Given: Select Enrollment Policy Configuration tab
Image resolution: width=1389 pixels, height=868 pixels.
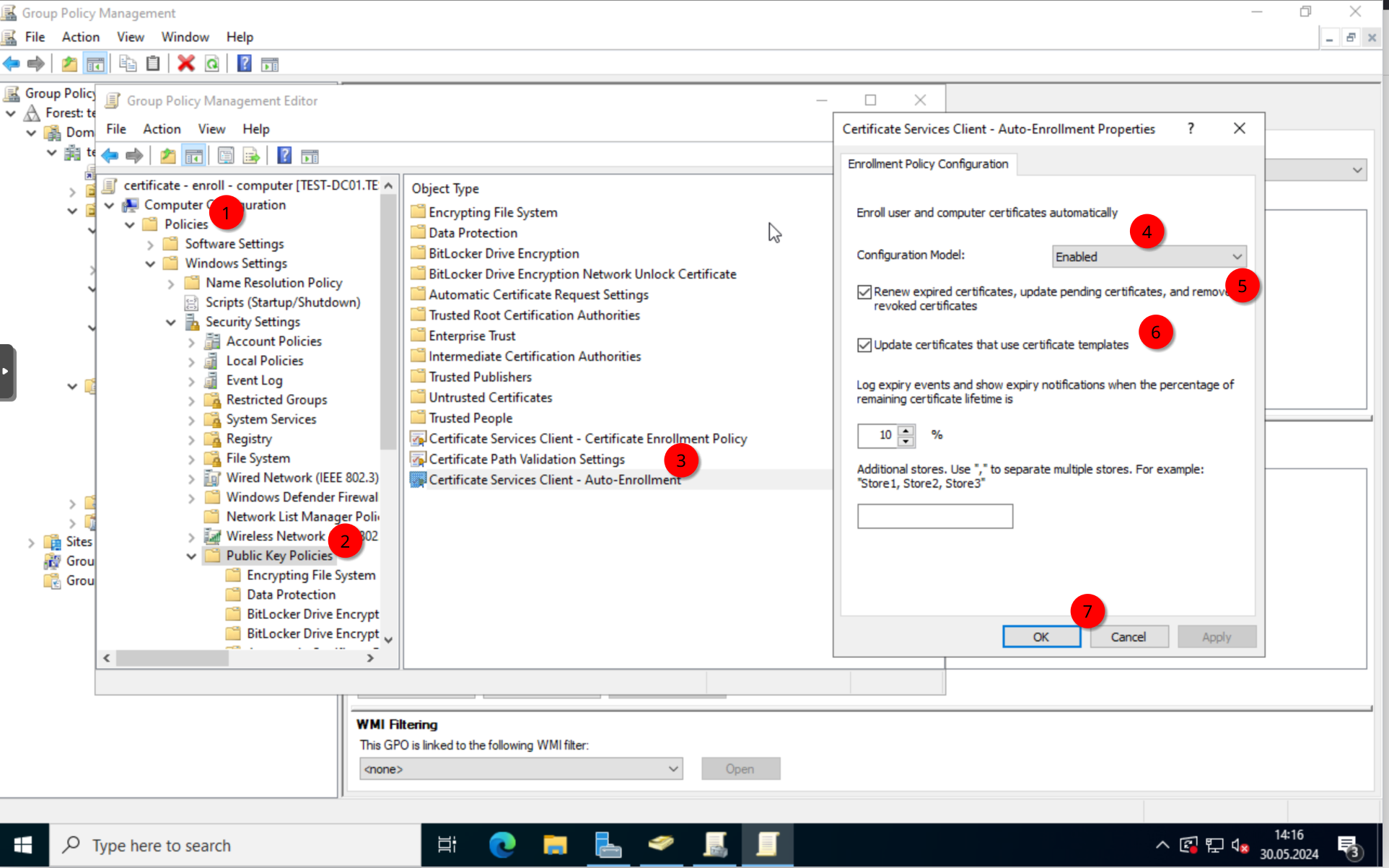Looking at the screenshot, I should 928,164.
